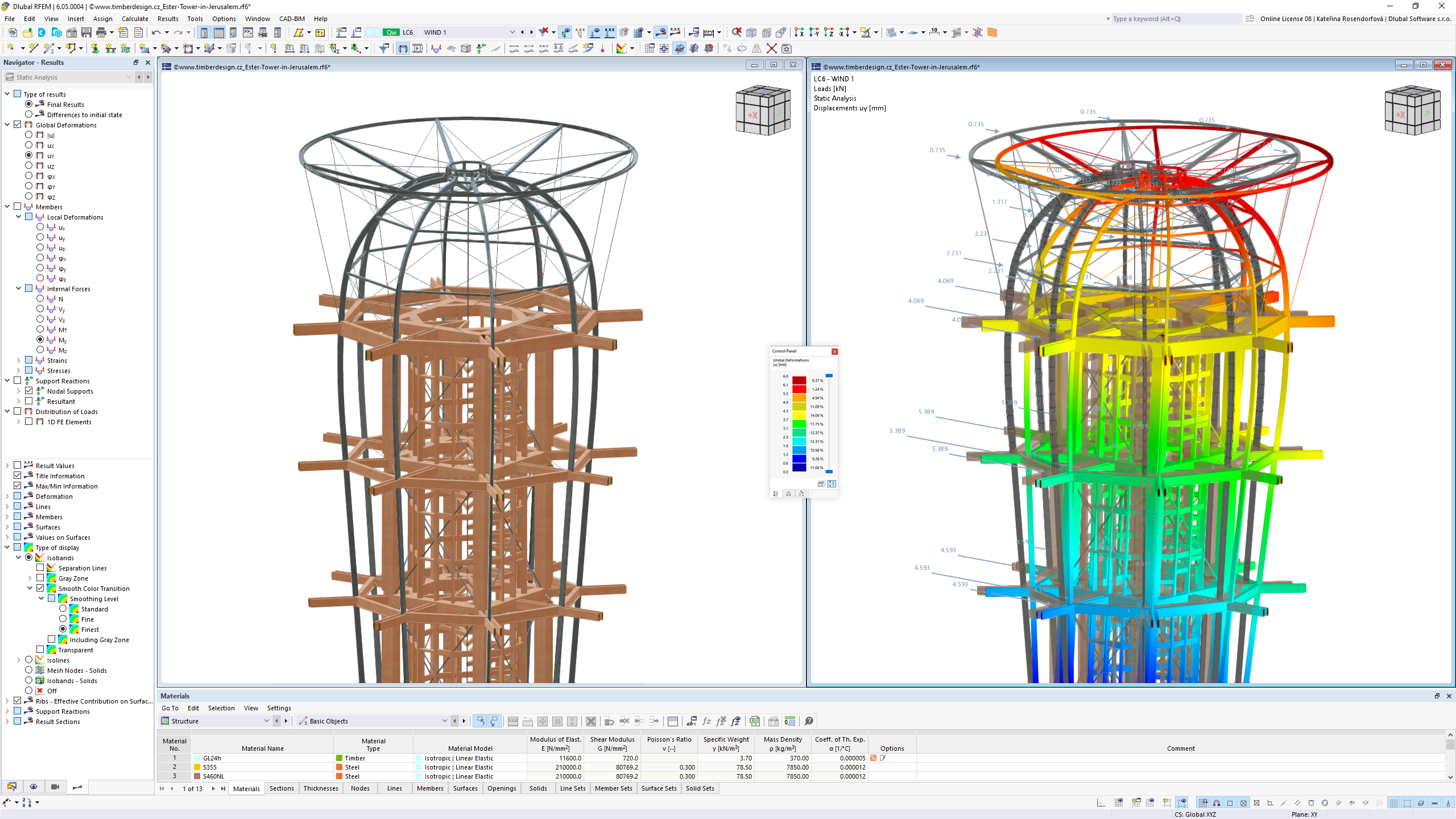The height and width of the screenshot is (819, 1456).
Task: Switch to the Sections tab
Action: coord(282,788)
